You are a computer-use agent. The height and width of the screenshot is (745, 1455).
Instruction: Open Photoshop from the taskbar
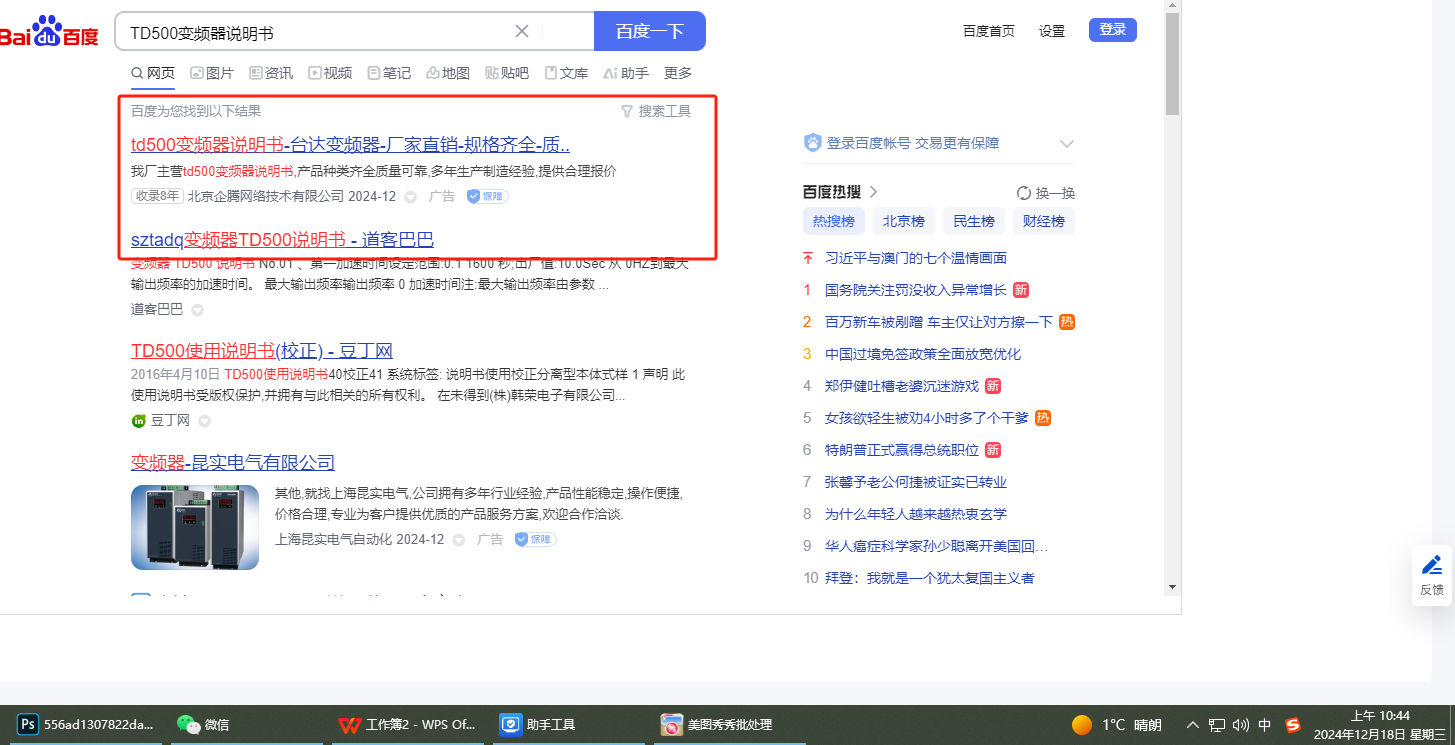tap(88, 725)
